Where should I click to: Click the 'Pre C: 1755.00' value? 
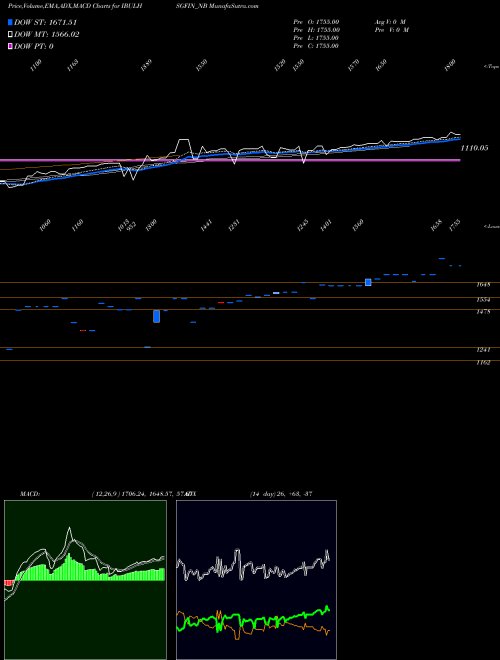pos(316,46)
